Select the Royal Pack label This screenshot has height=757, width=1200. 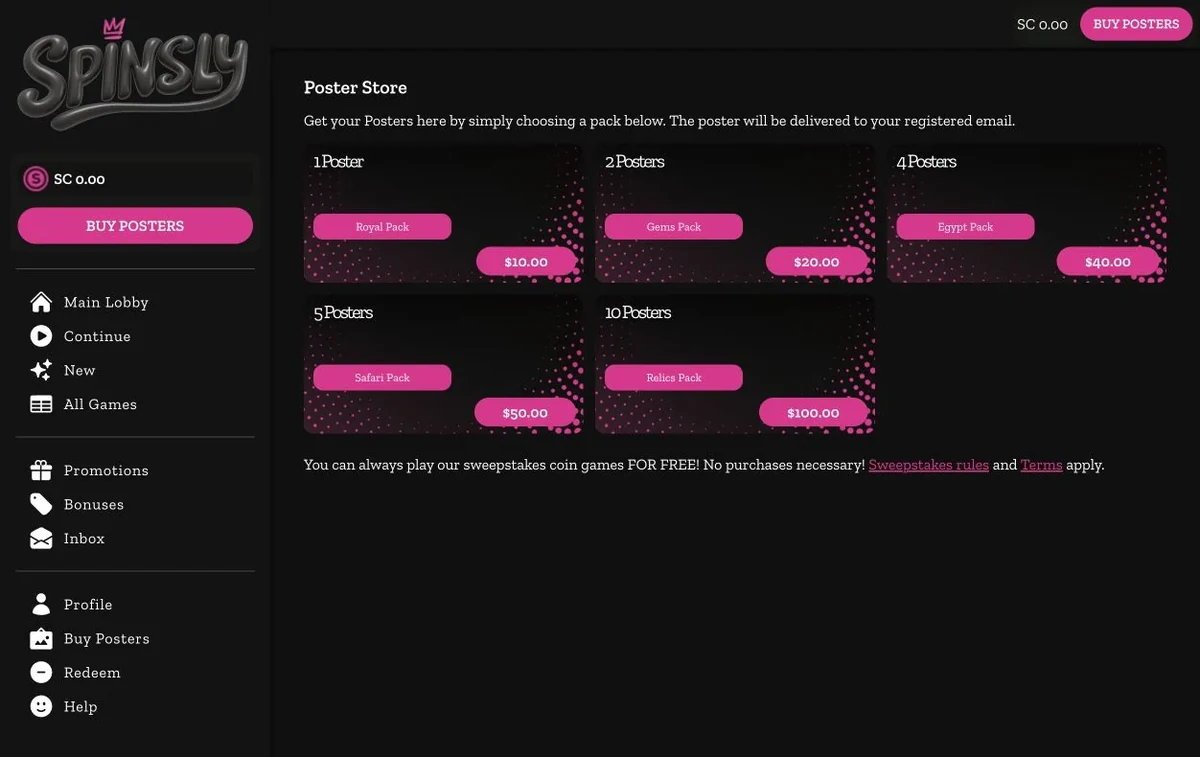(x=382, y=227)
